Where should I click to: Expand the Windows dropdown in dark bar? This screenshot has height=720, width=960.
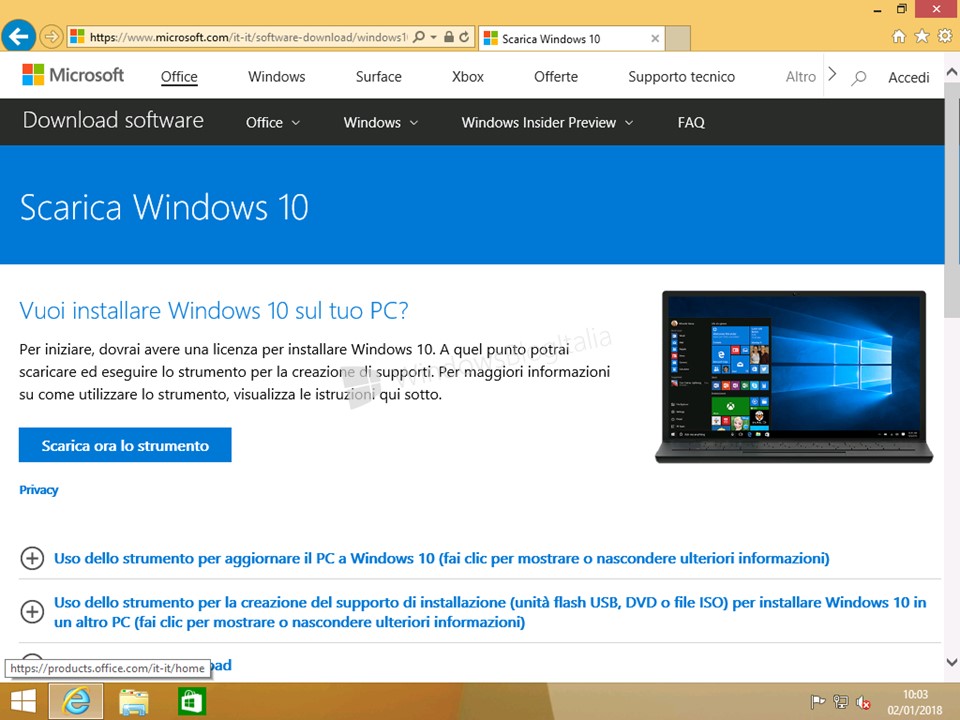(380, 122)
